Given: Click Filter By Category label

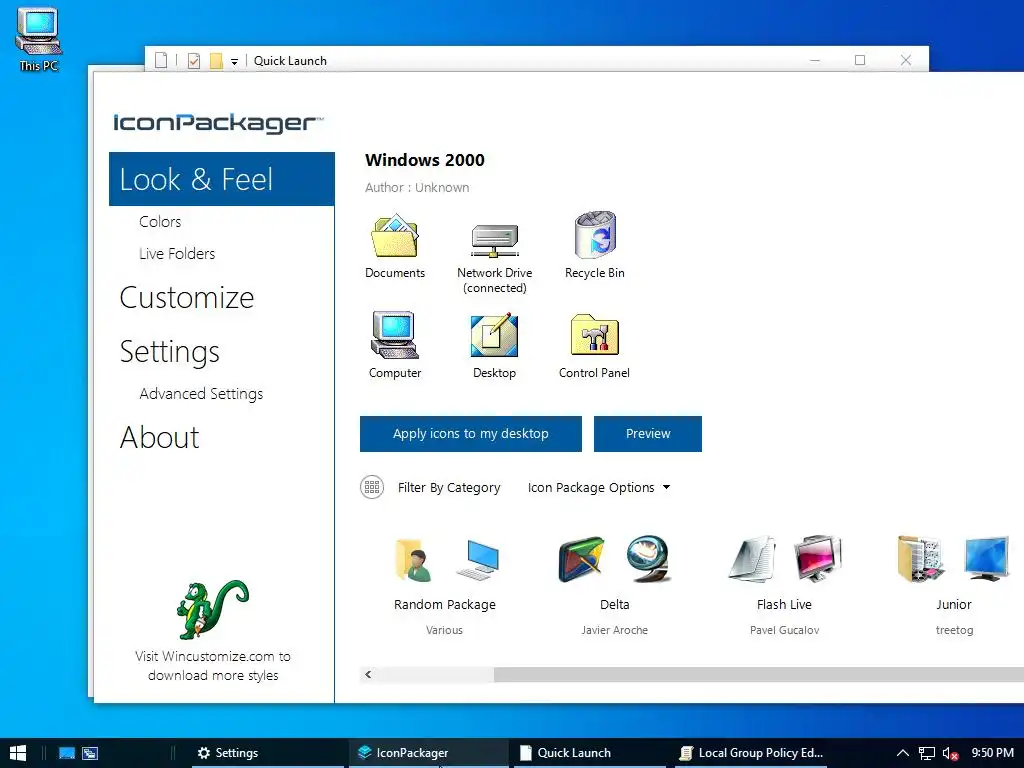Looking at the screenshot, I should point(449,487).
